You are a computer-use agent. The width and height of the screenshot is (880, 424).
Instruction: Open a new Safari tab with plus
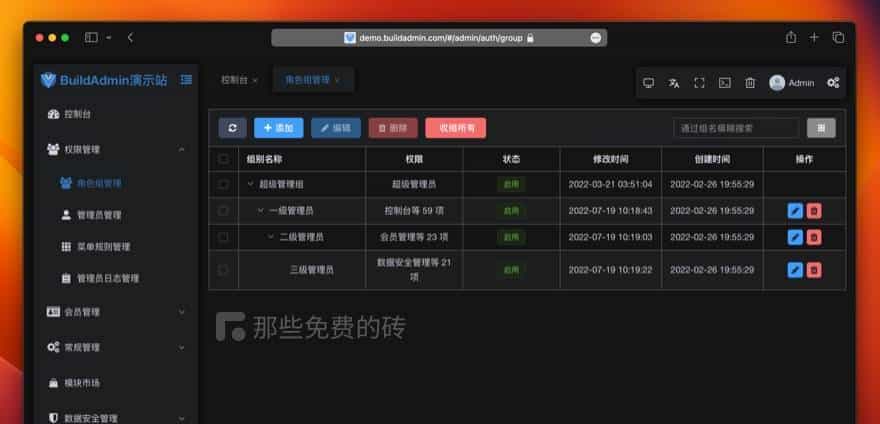click(814, 38)
